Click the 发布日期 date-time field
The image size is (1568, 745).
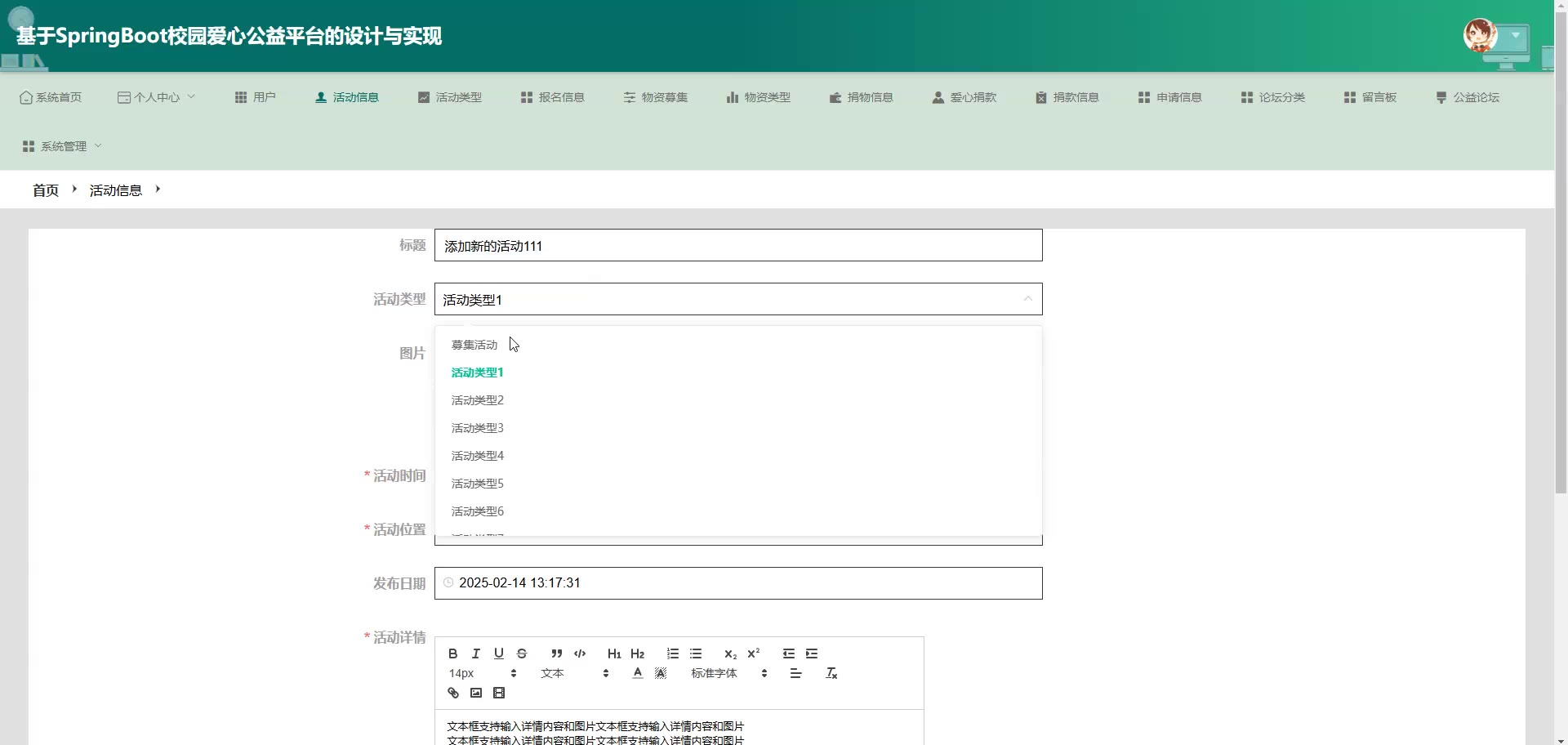point(738,583)
